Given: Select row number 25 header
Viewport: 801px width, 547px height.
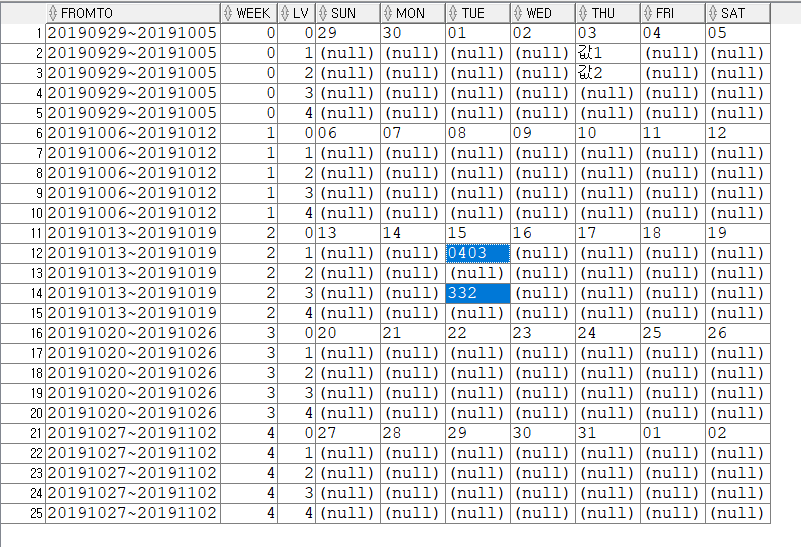Looking at the screenshot, I should pyautogui.click(x=23, y=513).
